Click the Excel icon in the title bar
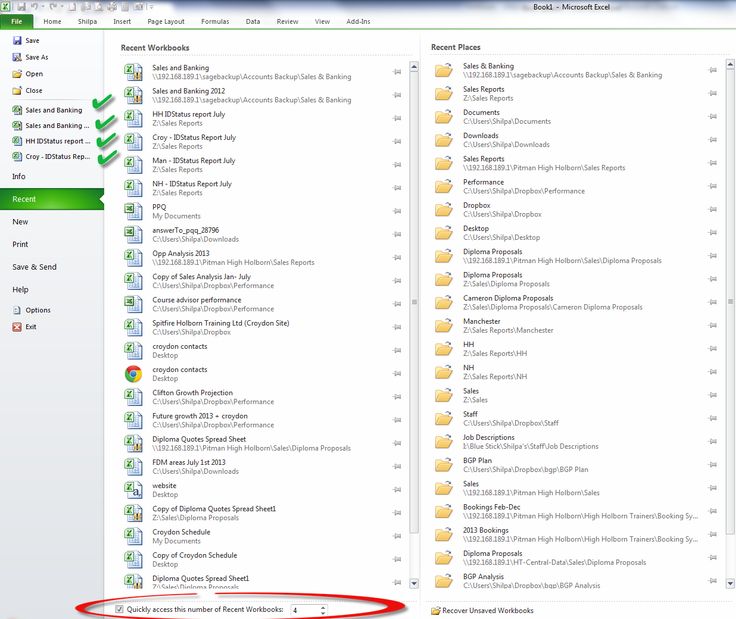736x619 pixels. (x=6, y=6)
